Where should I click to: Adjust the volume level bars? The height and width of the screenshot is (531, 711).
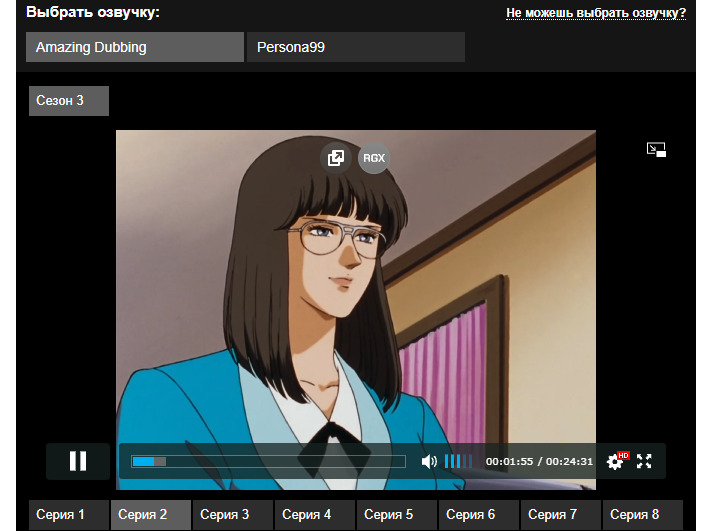(458, 461)
